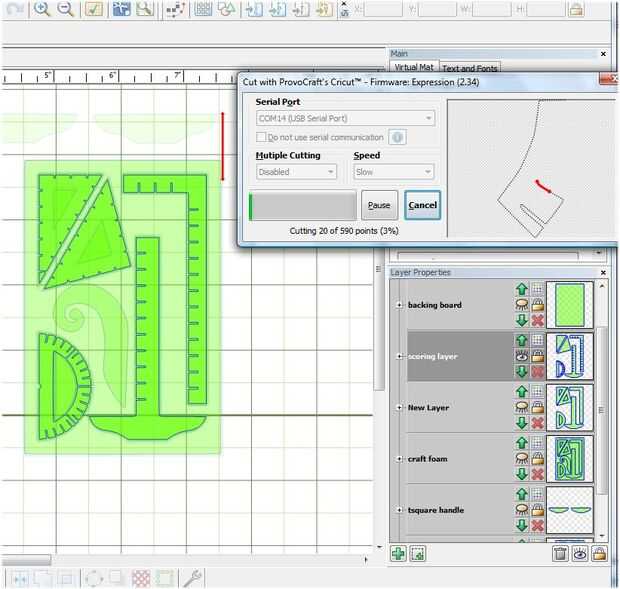Toggle visibility for all layers
This screenshot has height=589, width=620.
580,553
